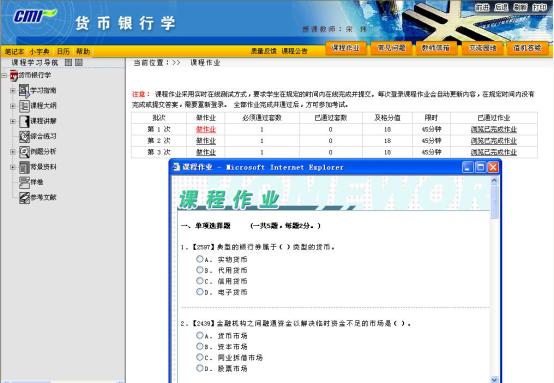The height and width of the screenshot is (383, 554).
Task: Expand the 学习指南 tree node
Action: pyautogui.click(x=13, y=90)
